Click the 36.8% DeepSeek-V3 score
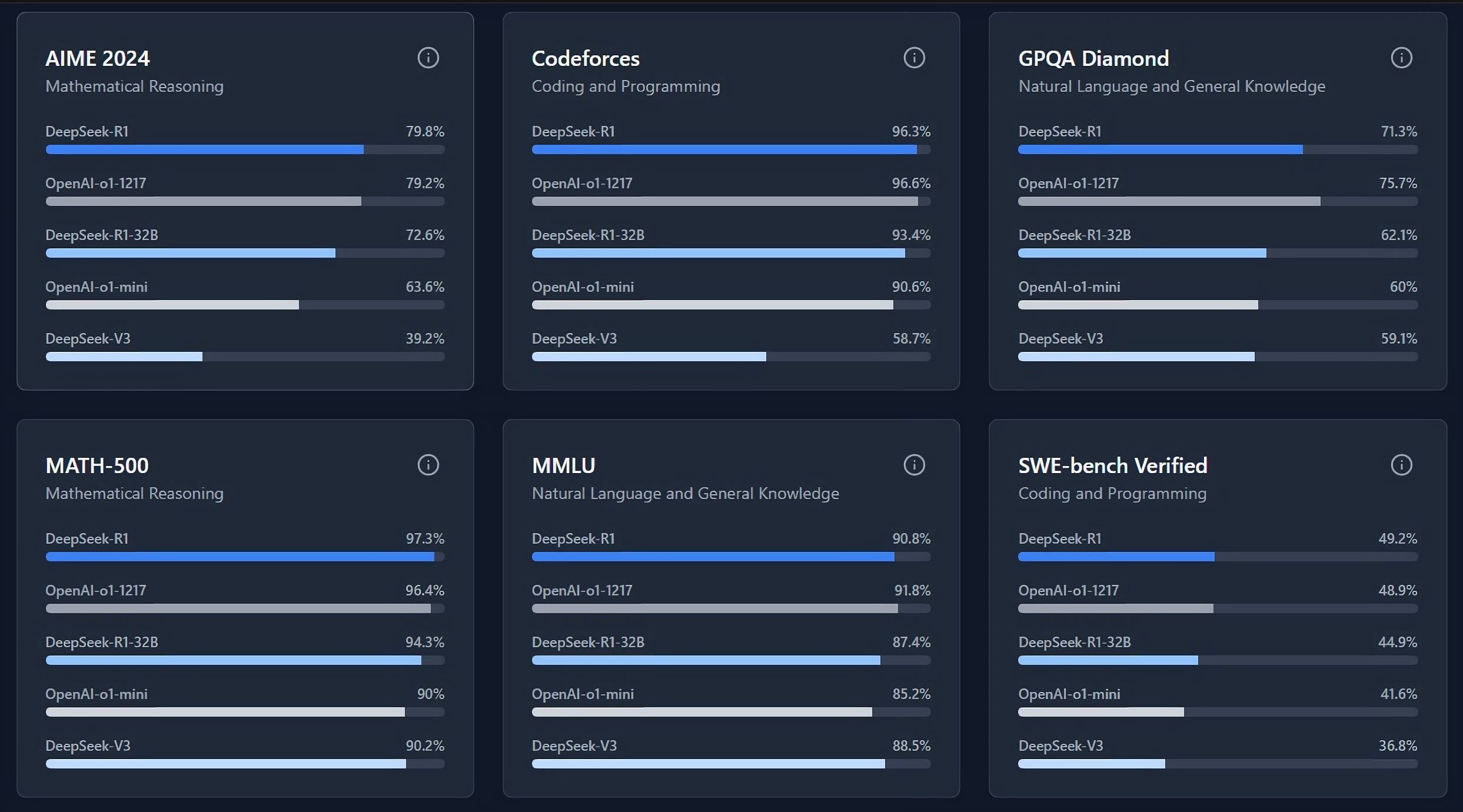The image size is (1463, 812). (x=1398, y=746)
